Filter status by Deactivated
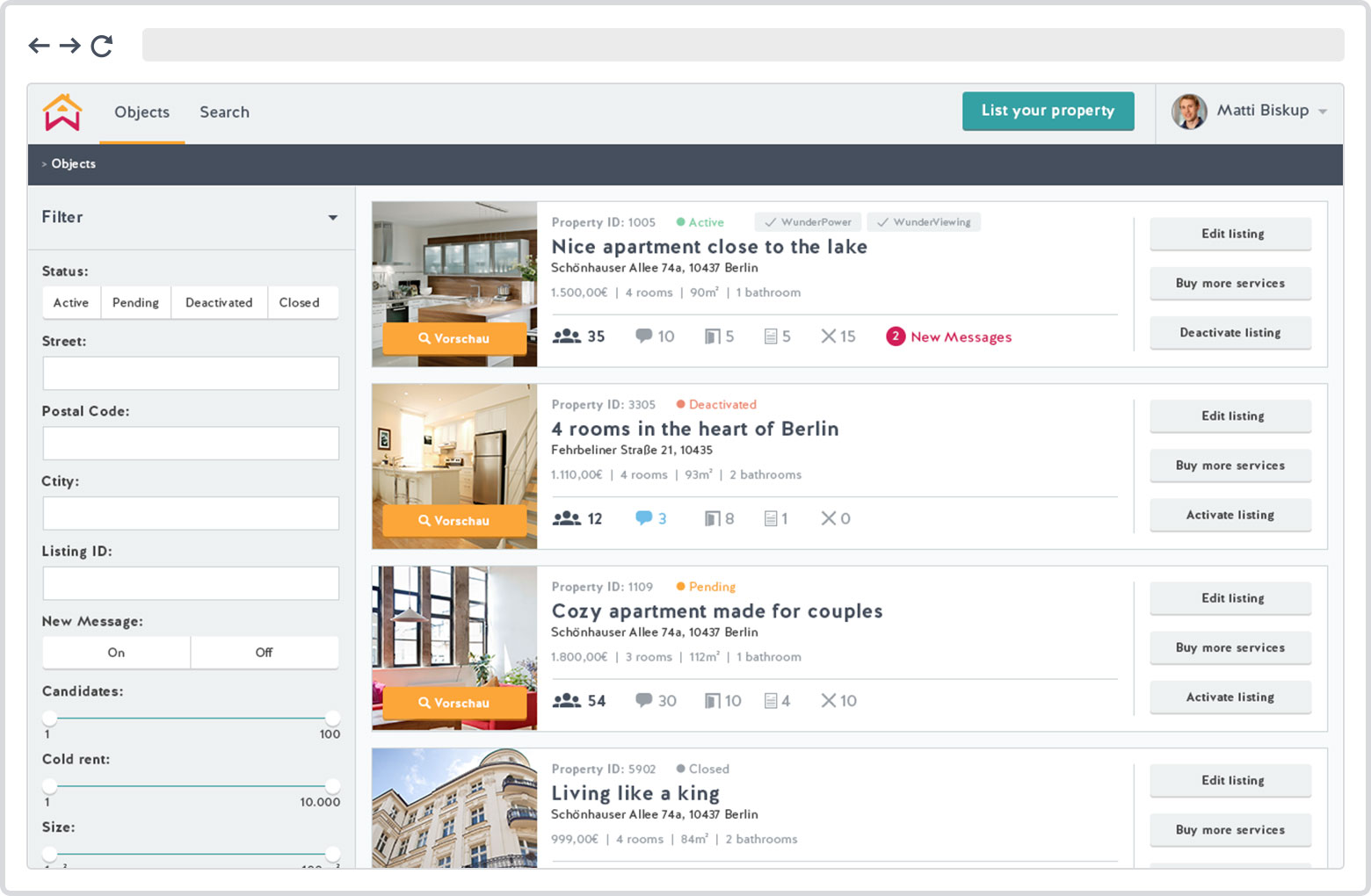This screenshot has height=896, width=1371. (219, 302)
